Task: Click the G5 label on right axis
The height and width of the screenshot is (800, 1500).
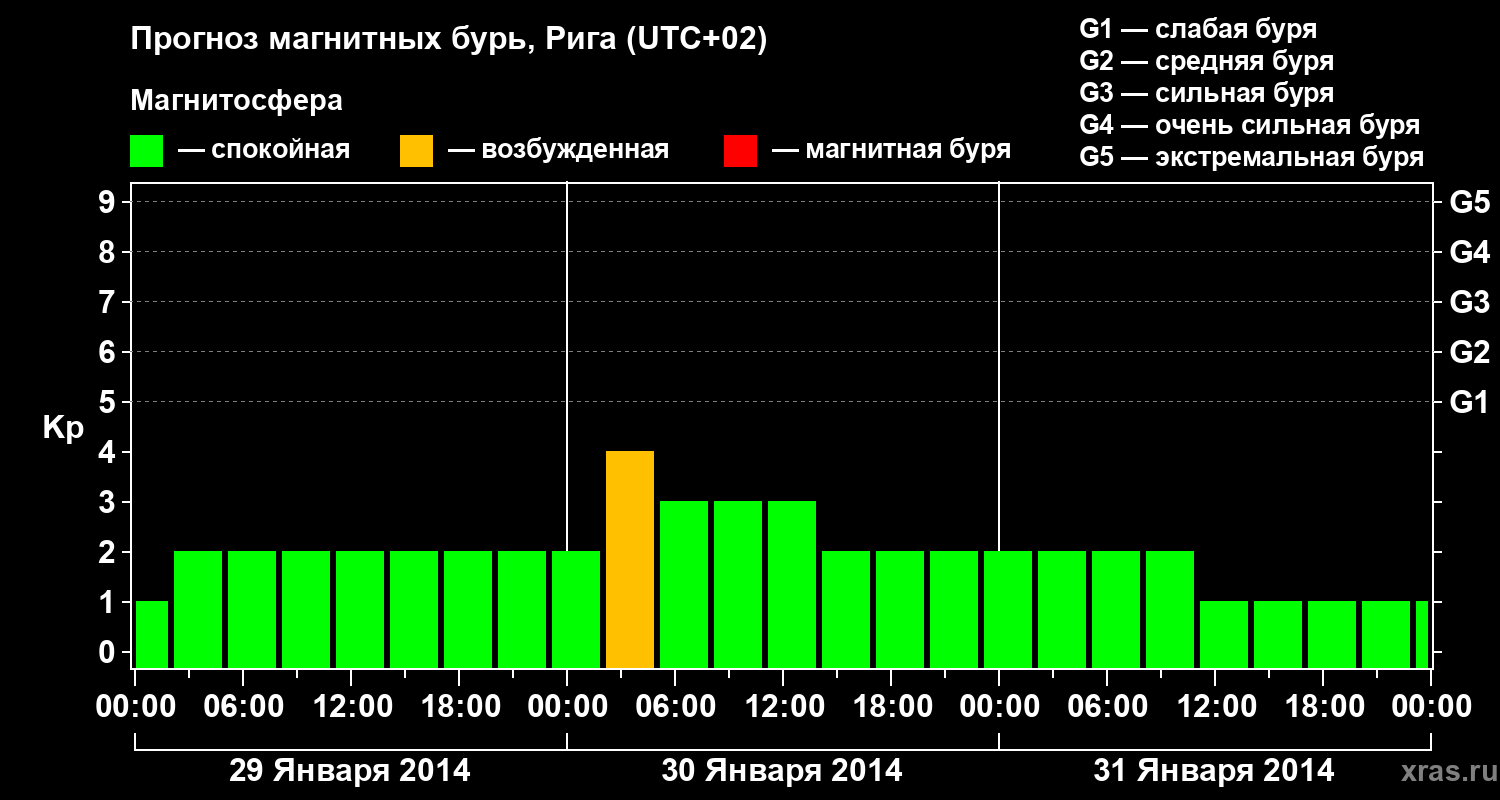Action: pyautogui.click(x=1470, y=202)
